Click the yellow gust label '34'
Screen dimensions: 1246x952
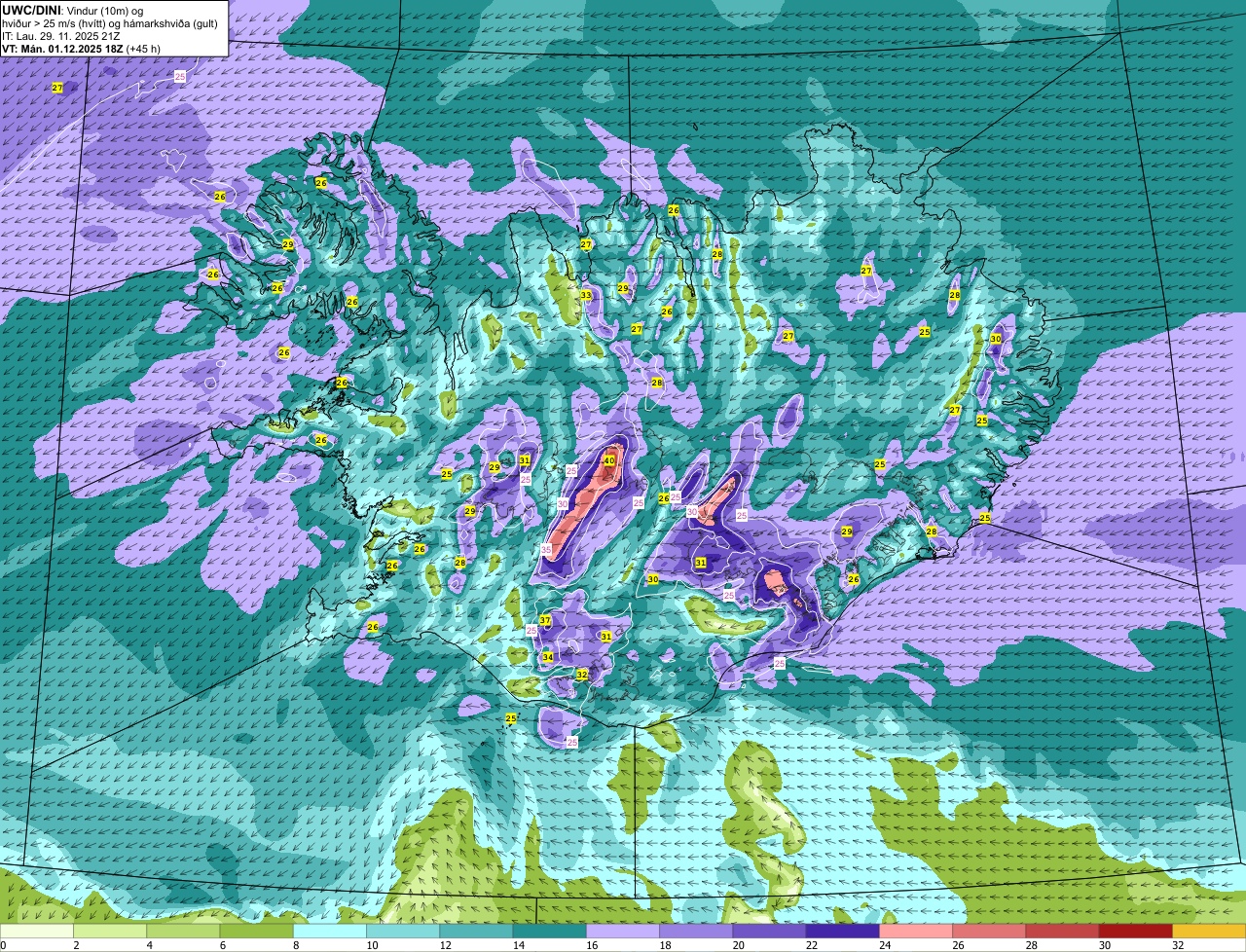click(548, 657)
